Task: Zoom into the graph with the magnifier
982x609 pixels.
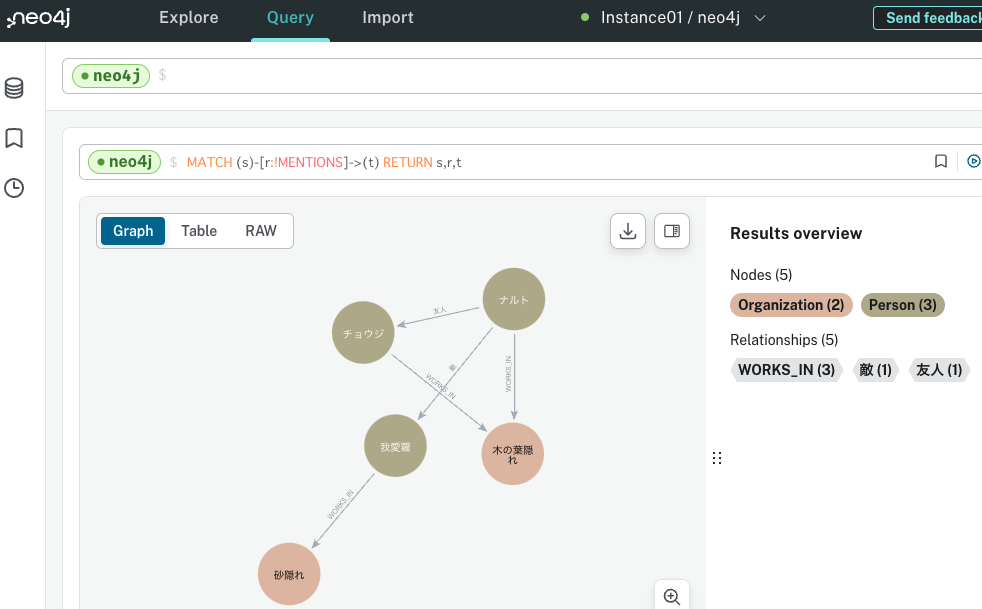Action: 671,595
